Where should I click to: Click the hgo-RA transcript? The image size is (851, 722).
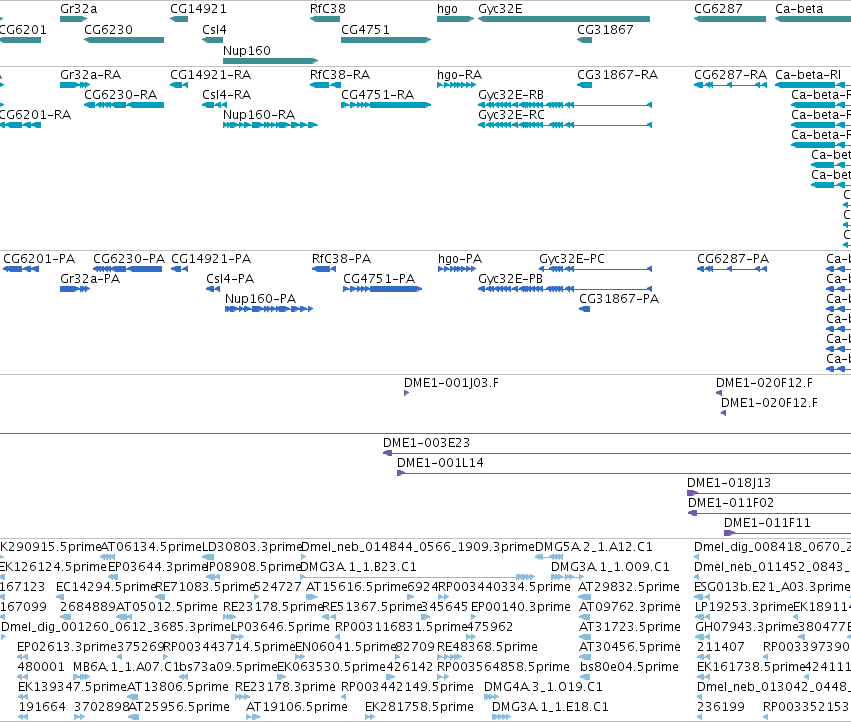point(456,85)
